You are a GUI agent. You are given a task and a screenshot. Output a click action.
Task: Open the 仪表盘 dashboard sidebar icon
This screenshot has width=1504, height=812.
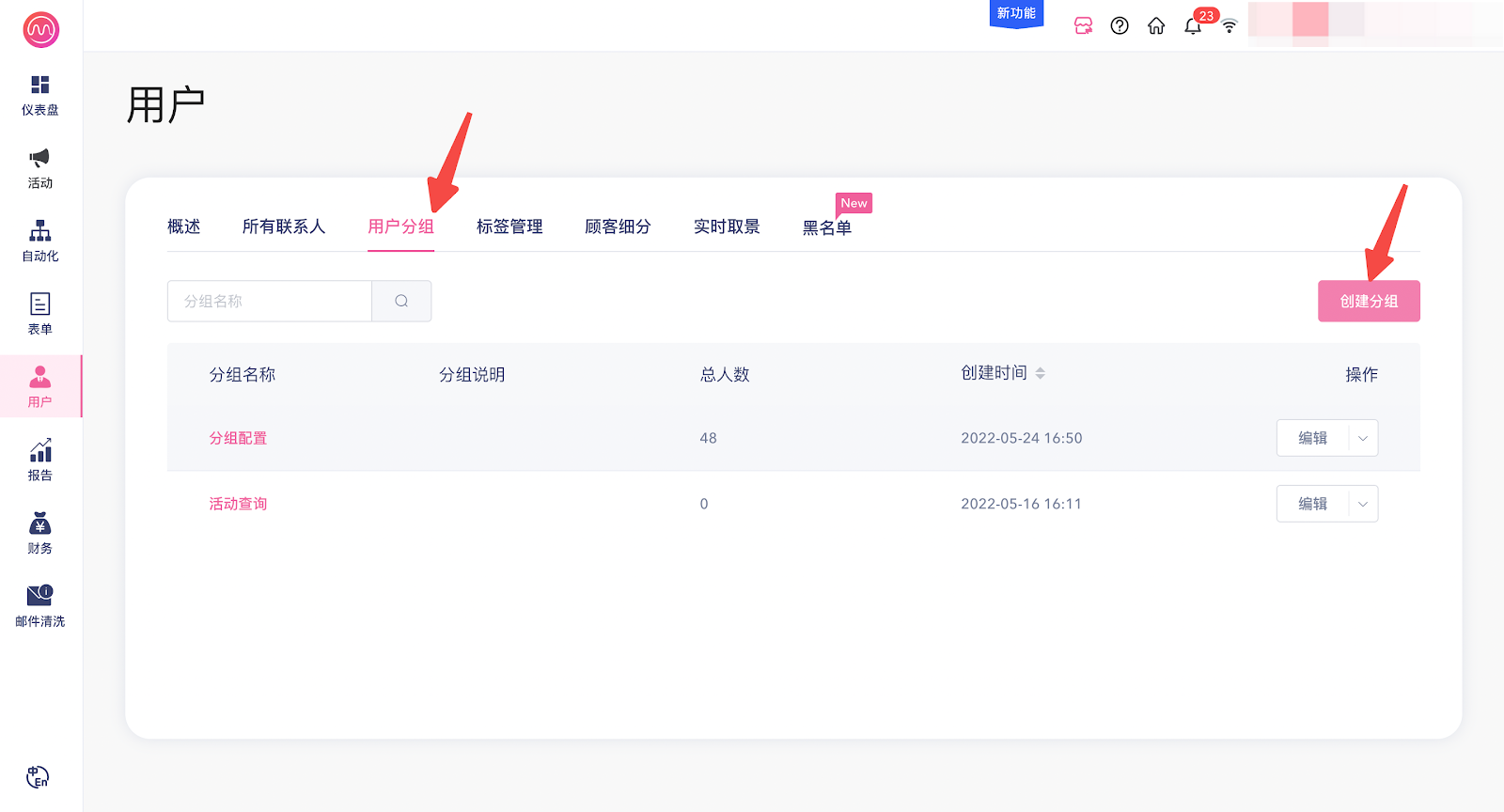(x=39, y=95)
